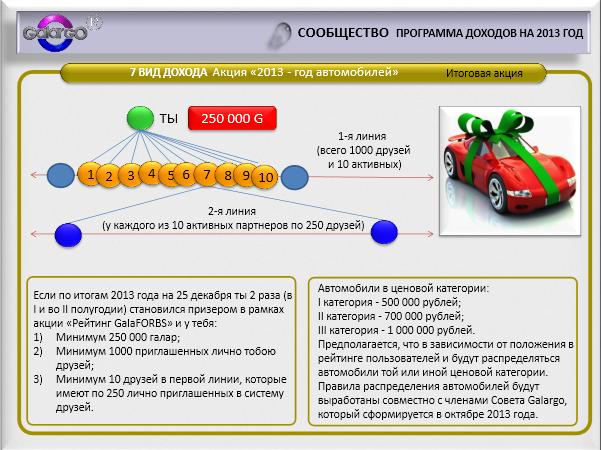The height and width of the screenshot is (450, 601).
Task: Click the steel-blue circle beside ball 1
Action: (61, 175)
